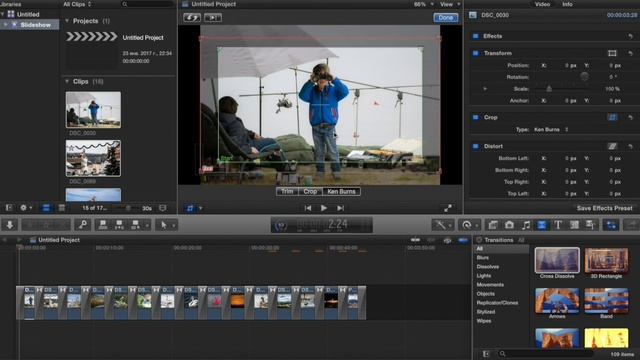Viewport: 640px width, 360px height.
Task: Collapse the Untitled library
Action: [2, 14]
